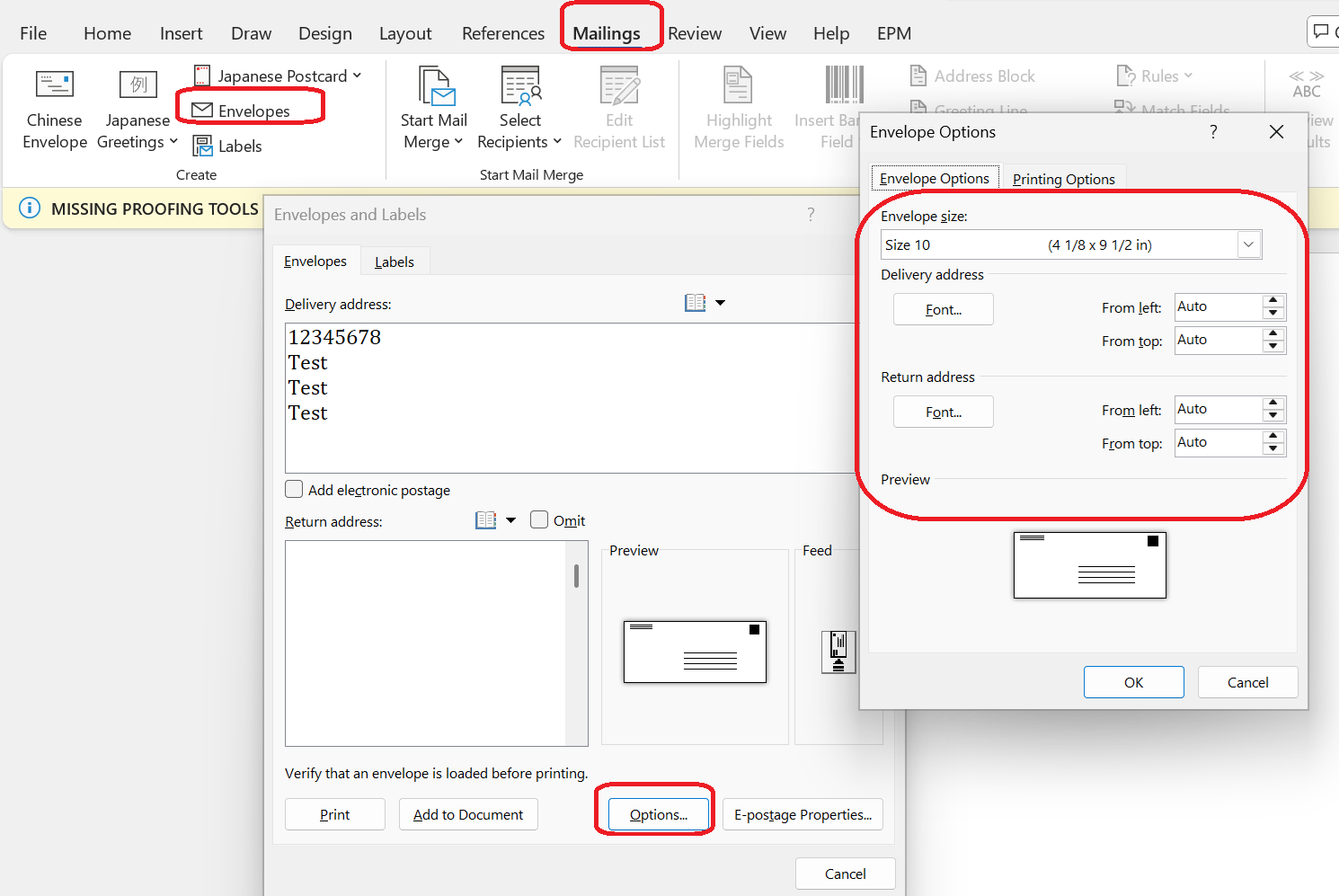Click Address Block command

point(972,76)
